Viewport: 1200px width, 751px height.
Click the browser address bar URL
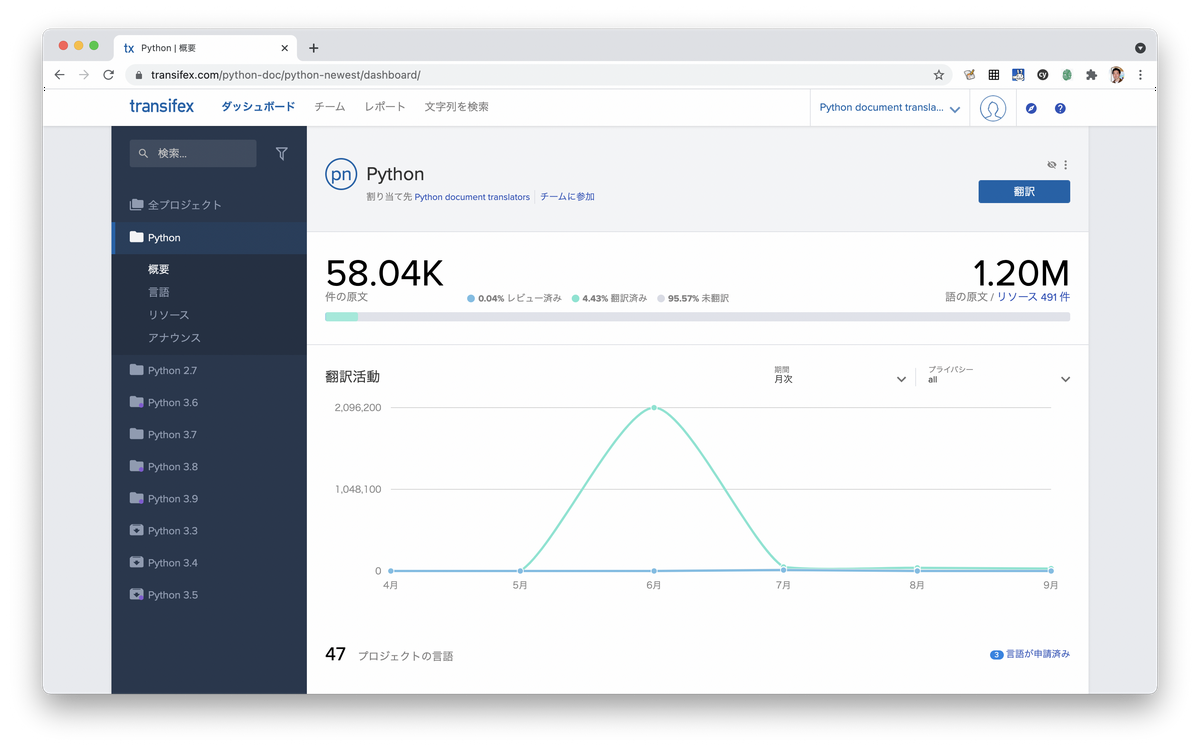285,75
